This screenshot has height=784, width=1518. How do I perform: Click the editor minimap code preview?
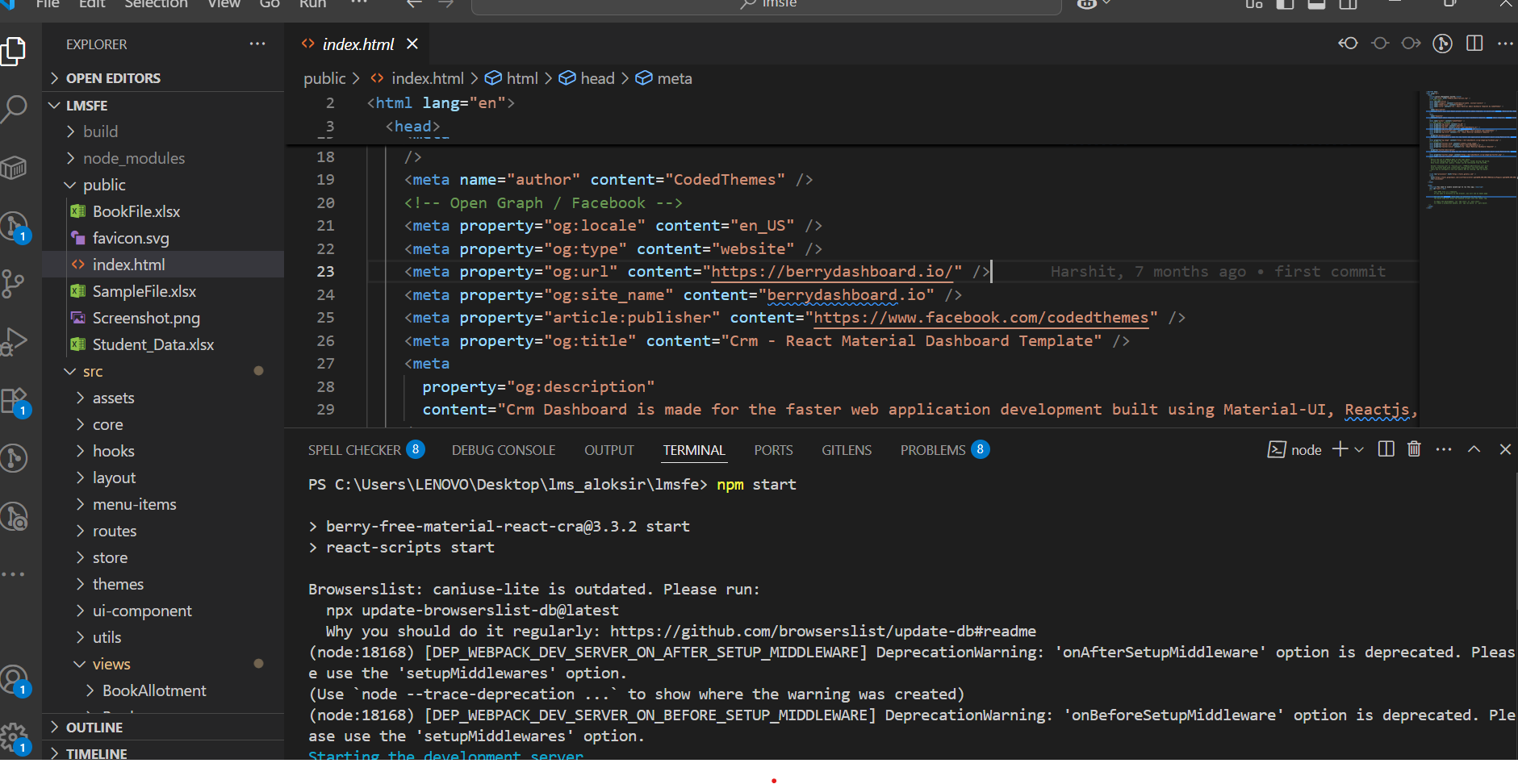coord(1466,149)
